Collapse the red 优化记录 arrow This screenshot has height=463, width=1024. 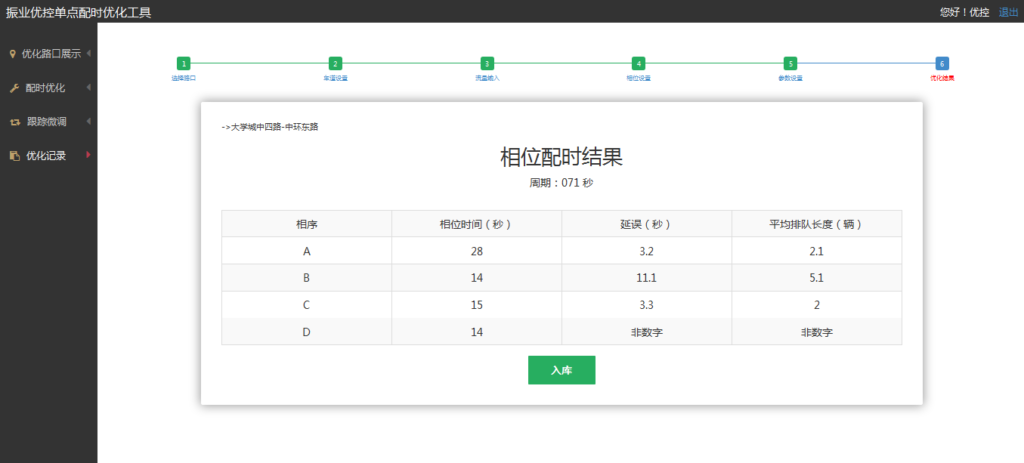pos(89,156)
